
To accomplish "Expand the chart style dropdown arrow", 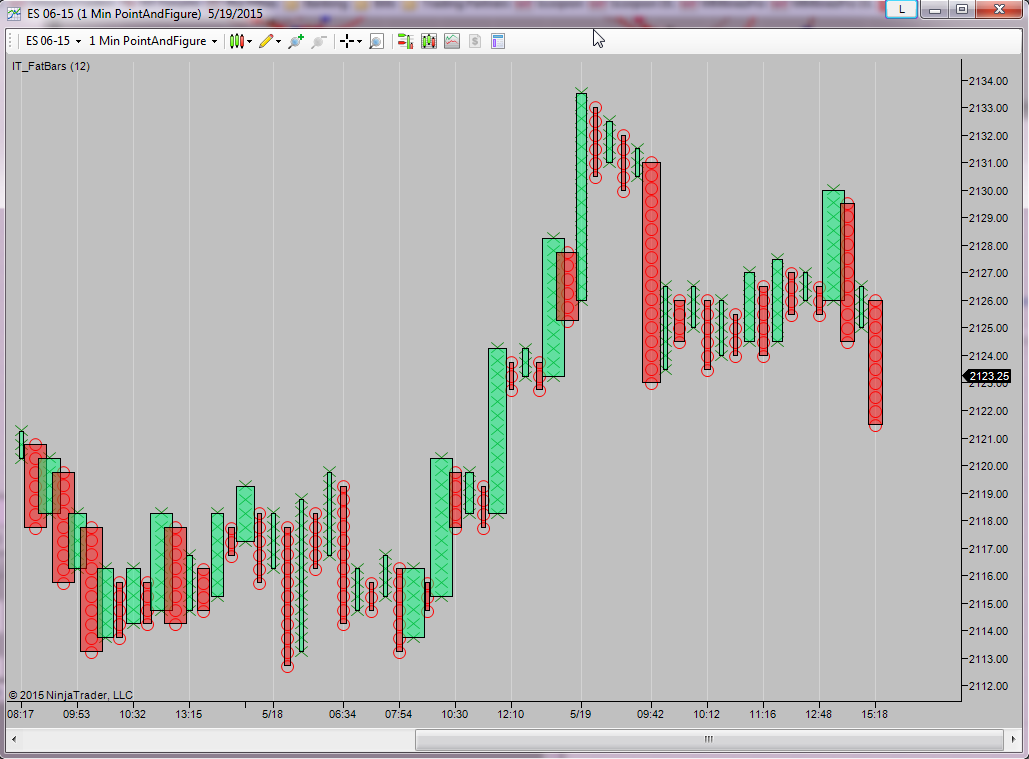I will [x=249, y=41].
